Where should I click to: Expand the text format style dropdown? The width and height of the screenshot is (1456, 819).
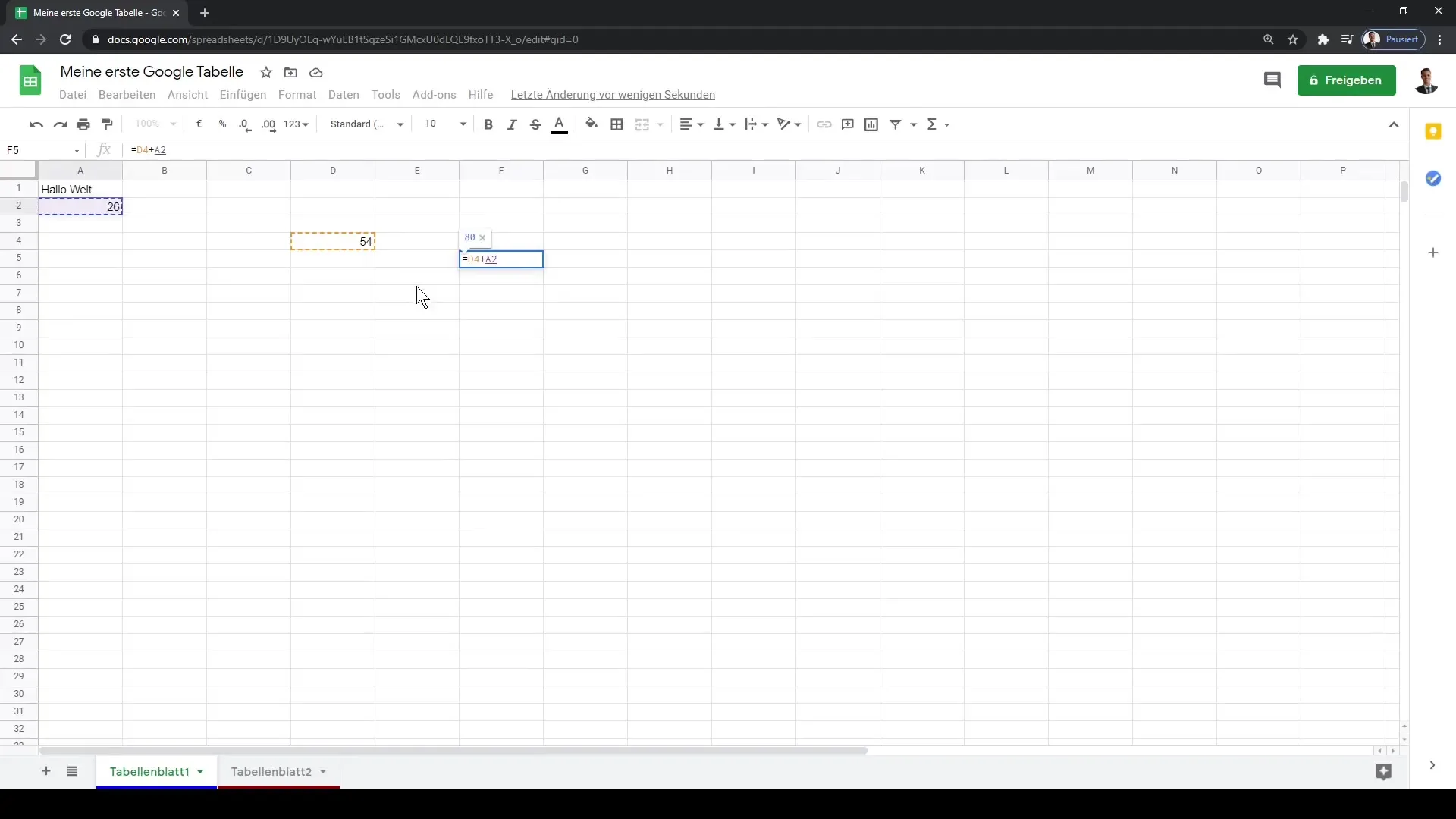click(x=400, y=124)
